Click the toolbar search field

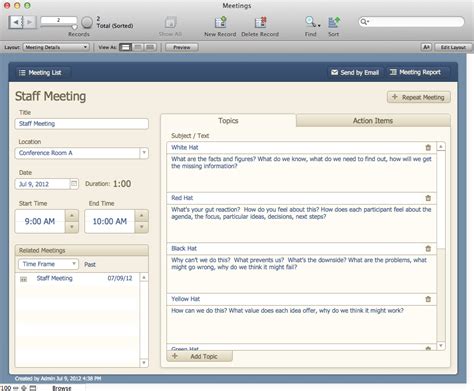tap(411, 22)
